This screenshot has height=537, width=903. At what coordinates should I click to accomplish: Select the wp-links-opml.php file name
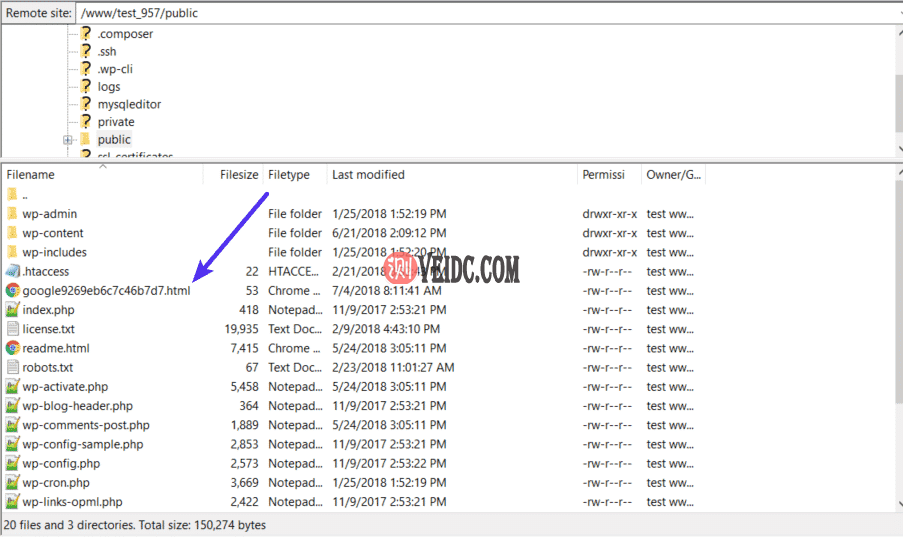click(x=73, y=502)
